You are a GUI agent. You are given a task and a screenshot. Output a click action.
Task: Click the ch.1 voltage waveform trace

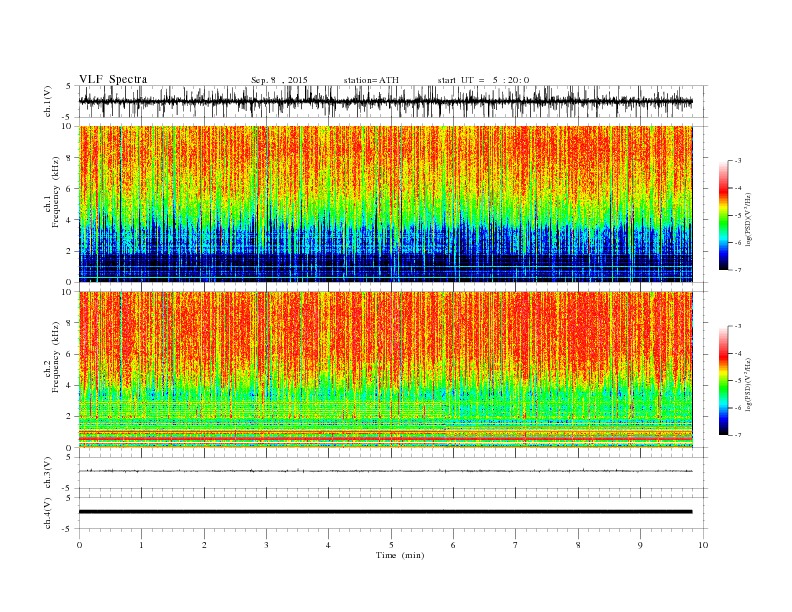click(x=385, y=101)
